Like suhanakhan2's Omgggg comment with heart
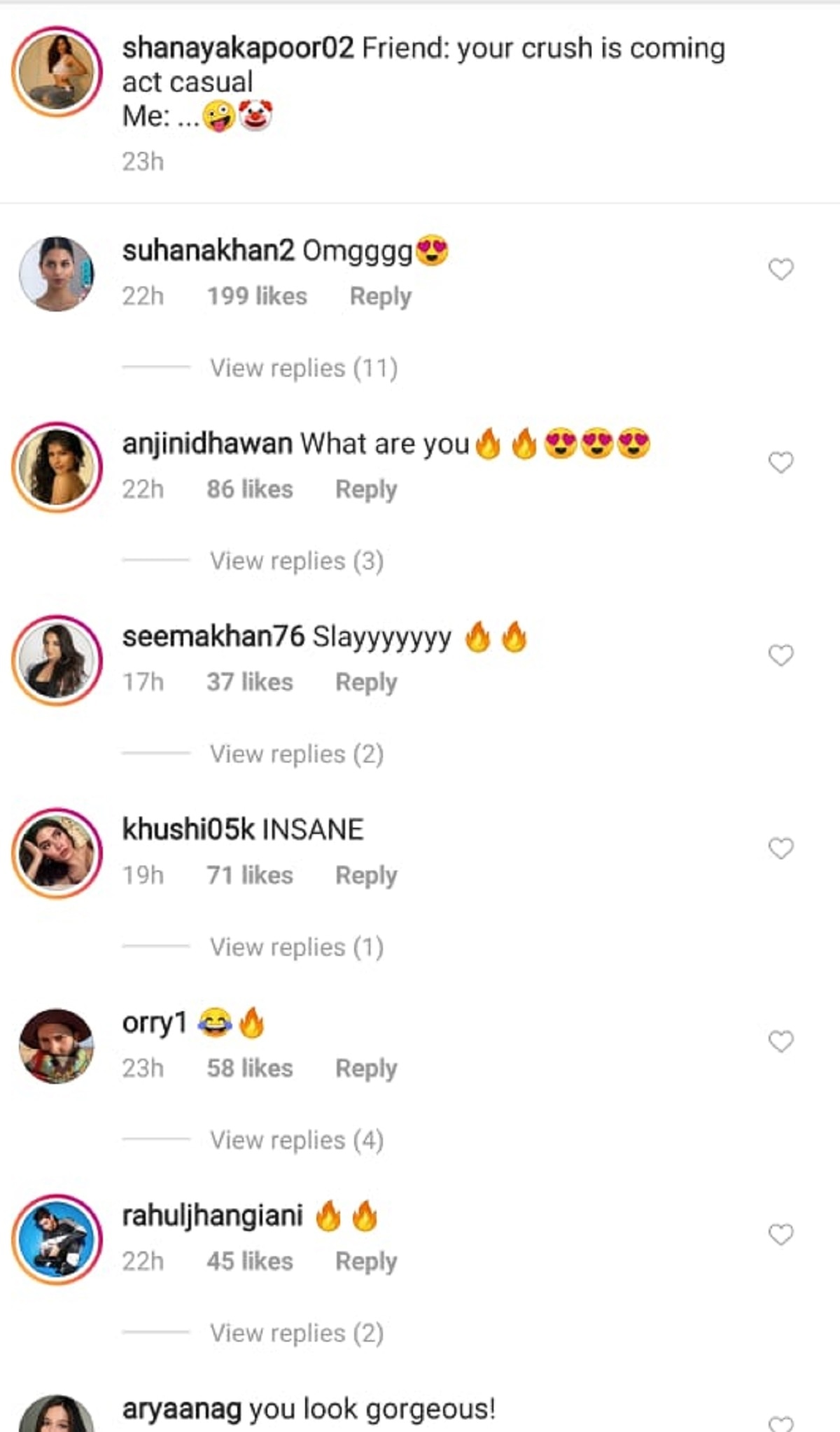 click(780, 270)
